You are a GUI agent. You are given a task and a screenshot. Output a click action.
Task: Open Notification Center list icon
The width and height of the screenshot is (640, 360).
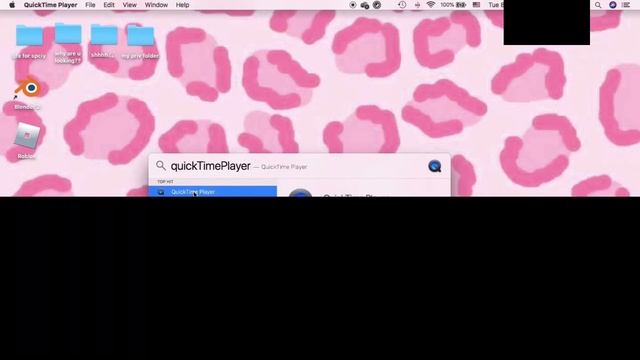pyautogui.click(x=626, y=5)
